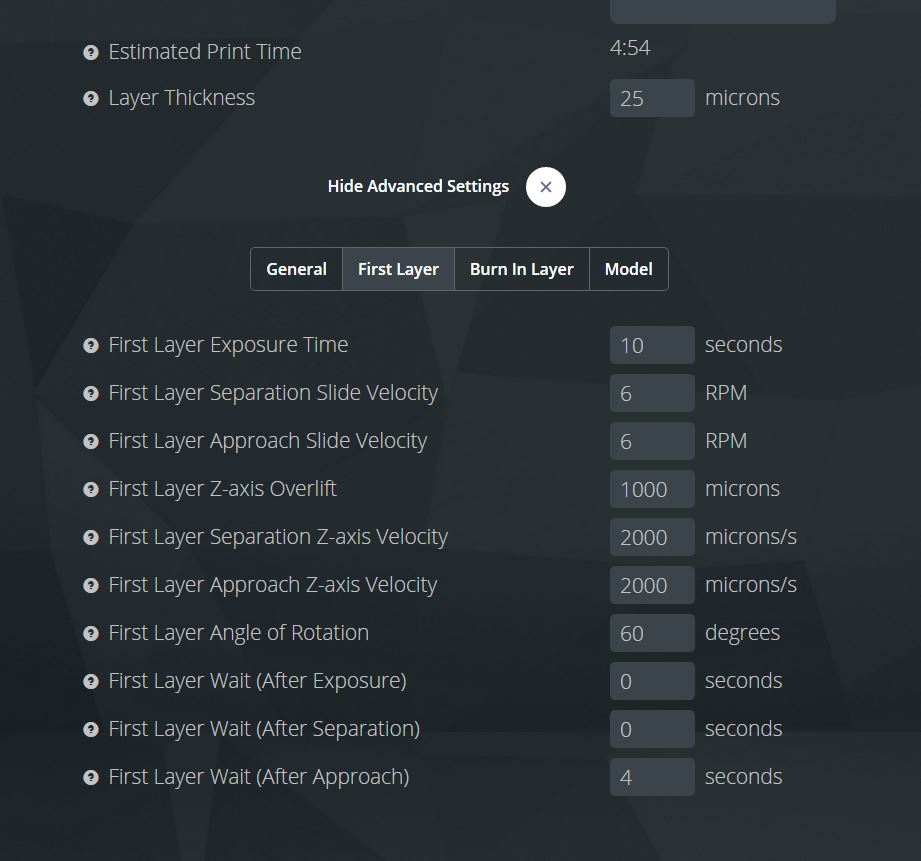Show help for First Layer Separation Slide Velocity
921x861 pixels.
[91, 393]
